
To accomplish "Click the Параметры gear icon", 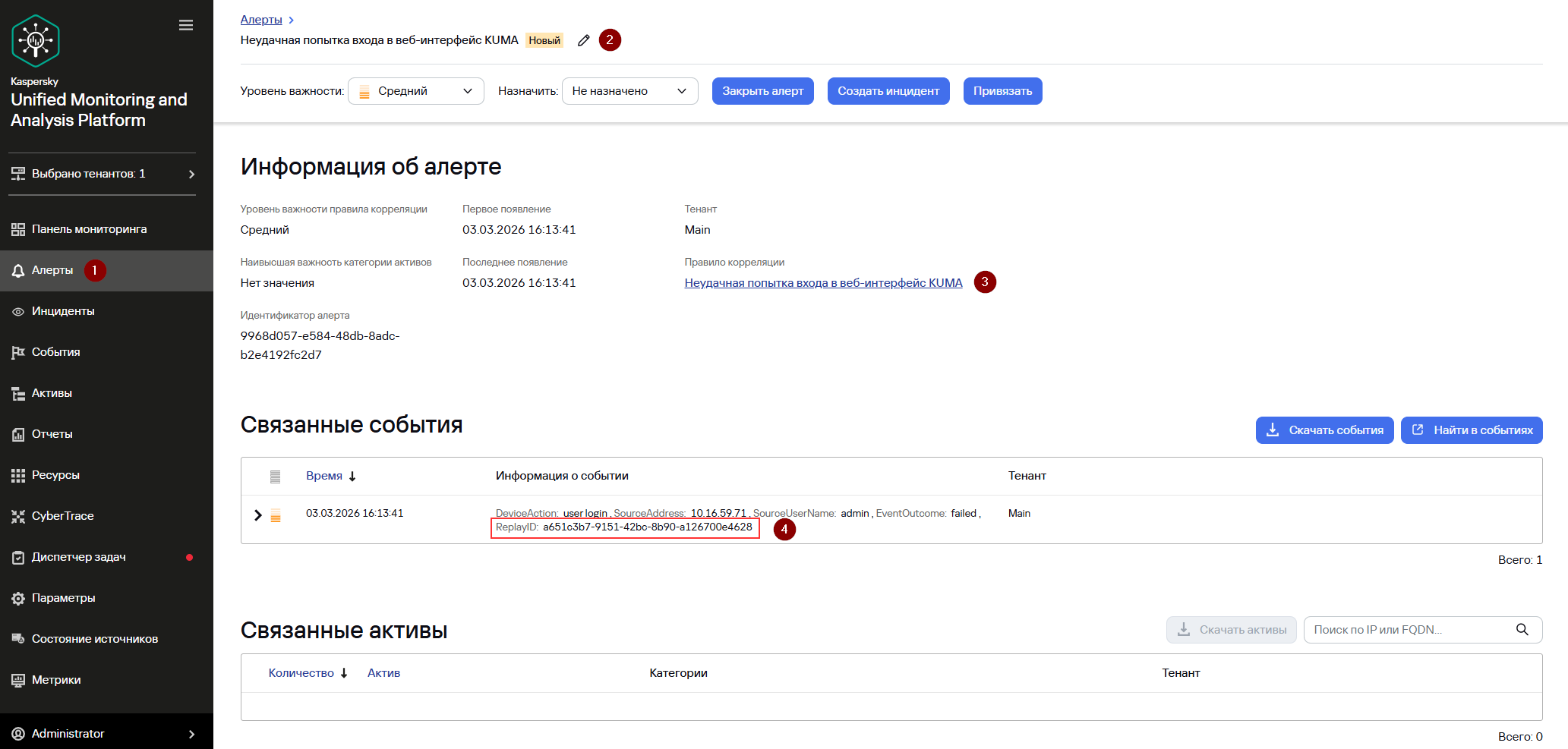I will (x=18, y=598).
